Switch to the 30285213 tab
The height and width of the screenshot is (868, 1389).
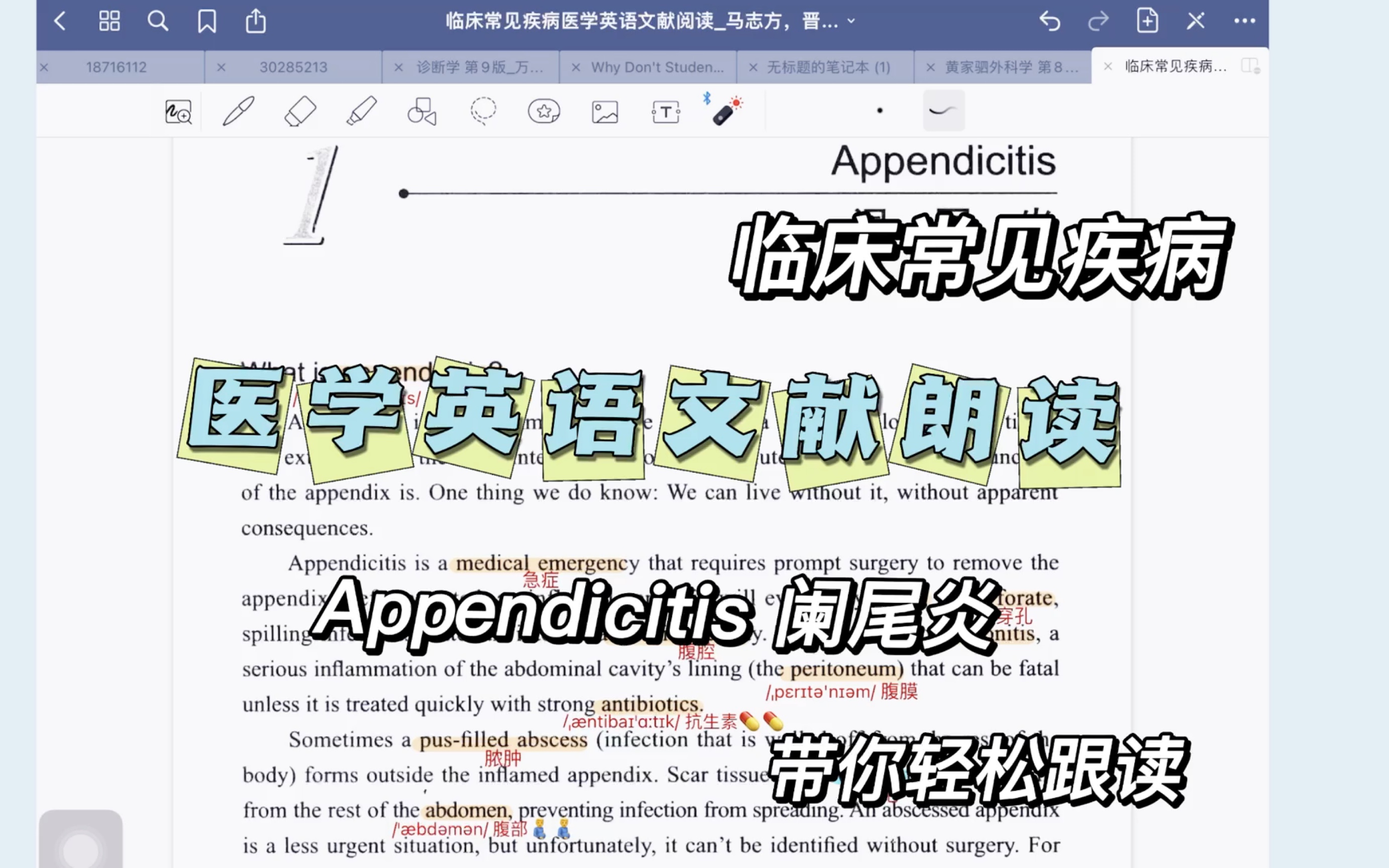coord(293,67)
